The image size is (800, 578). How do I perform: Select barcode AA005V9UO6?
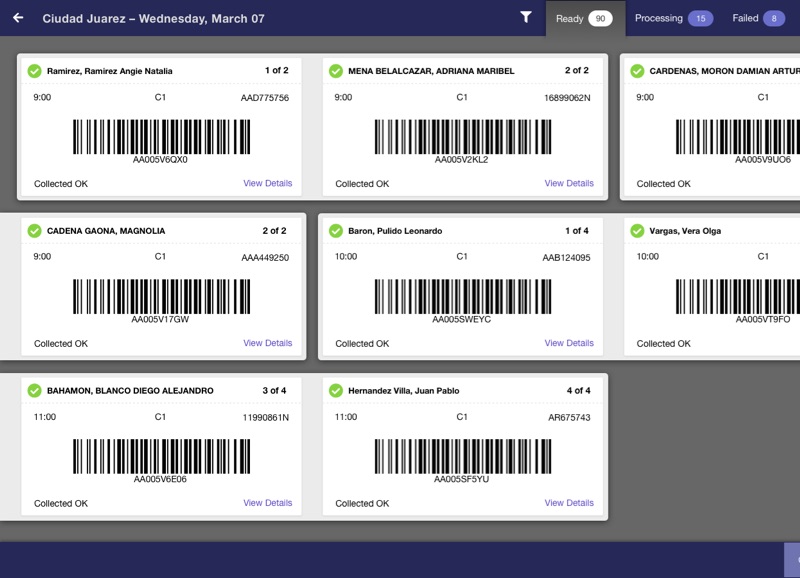(x=738, y=141)
